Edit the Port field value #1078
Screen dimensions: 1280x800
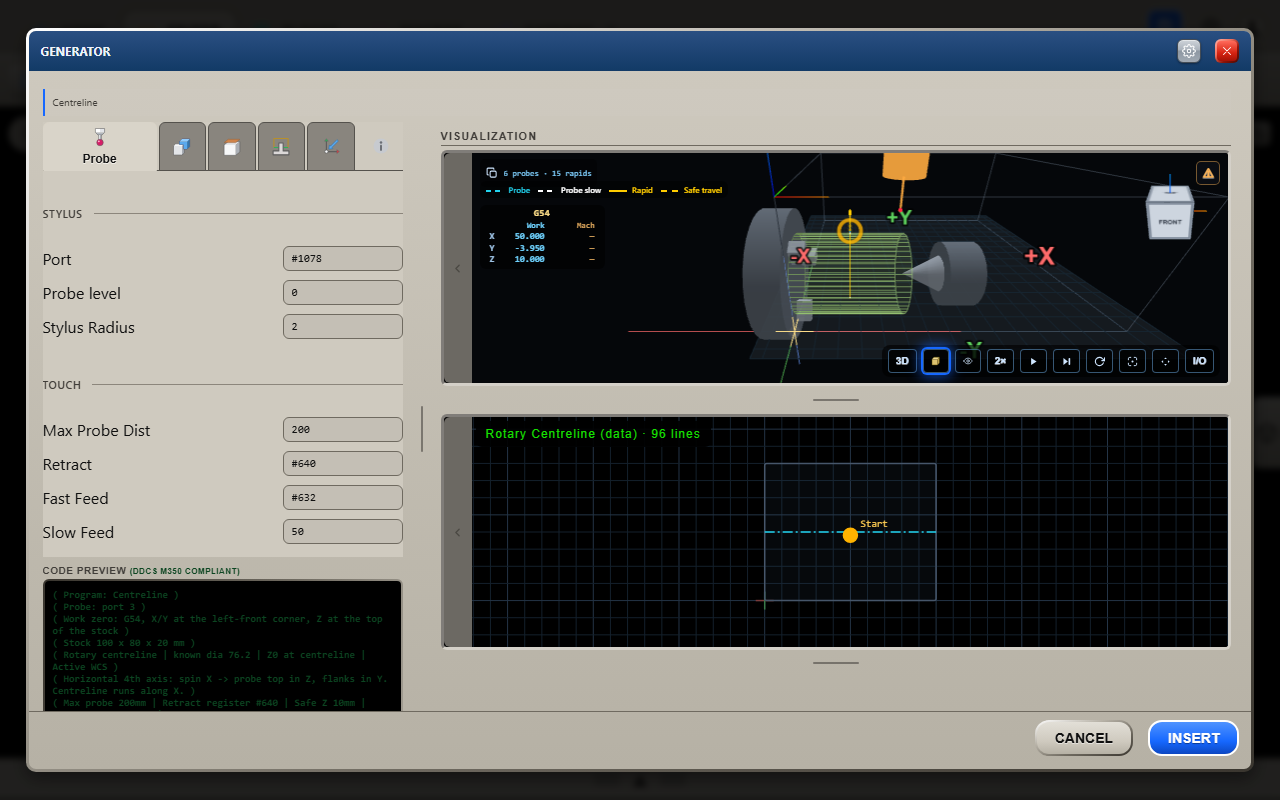343,259
